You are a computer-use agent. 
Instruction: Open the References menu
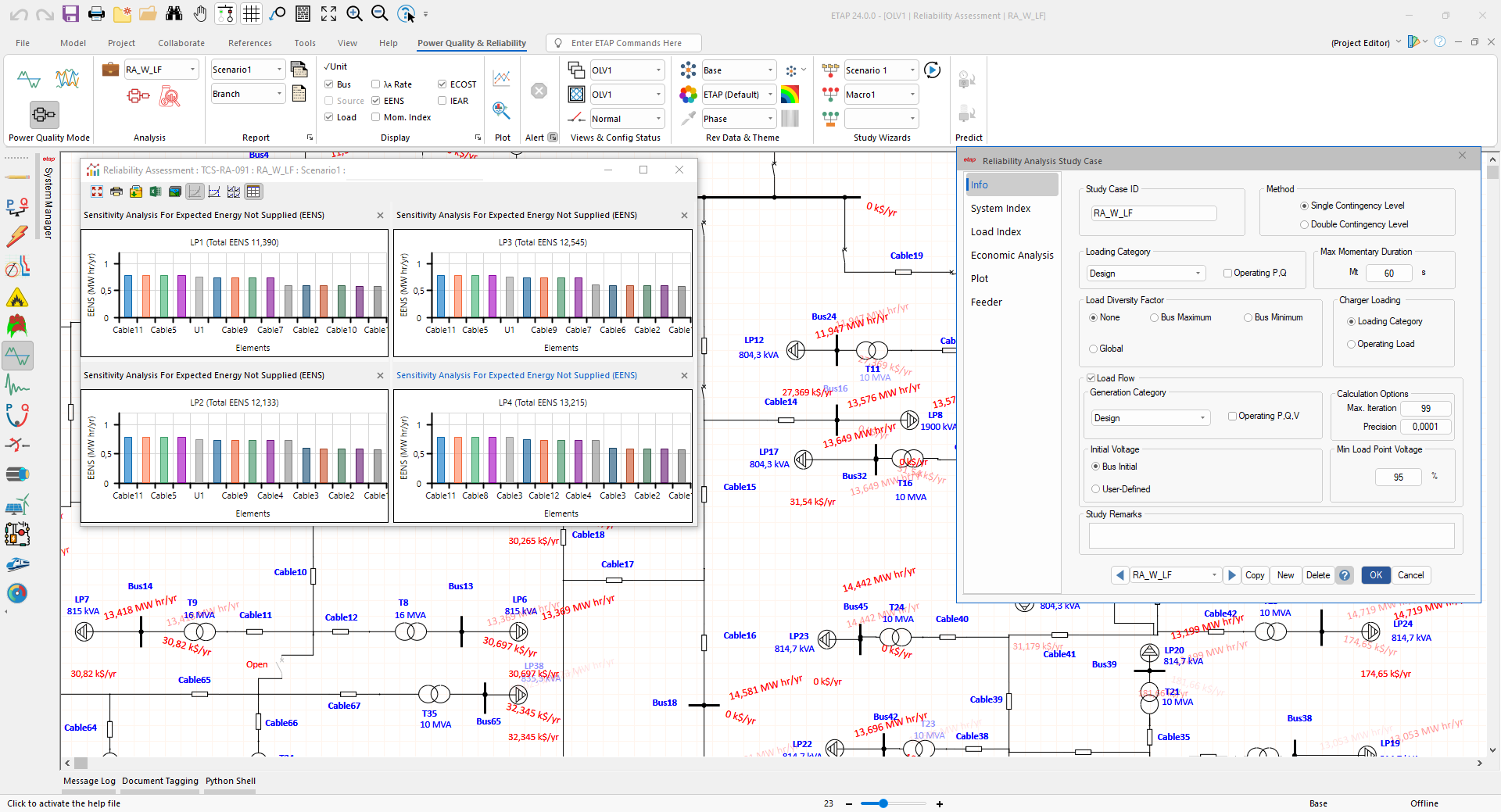[249, 43]
